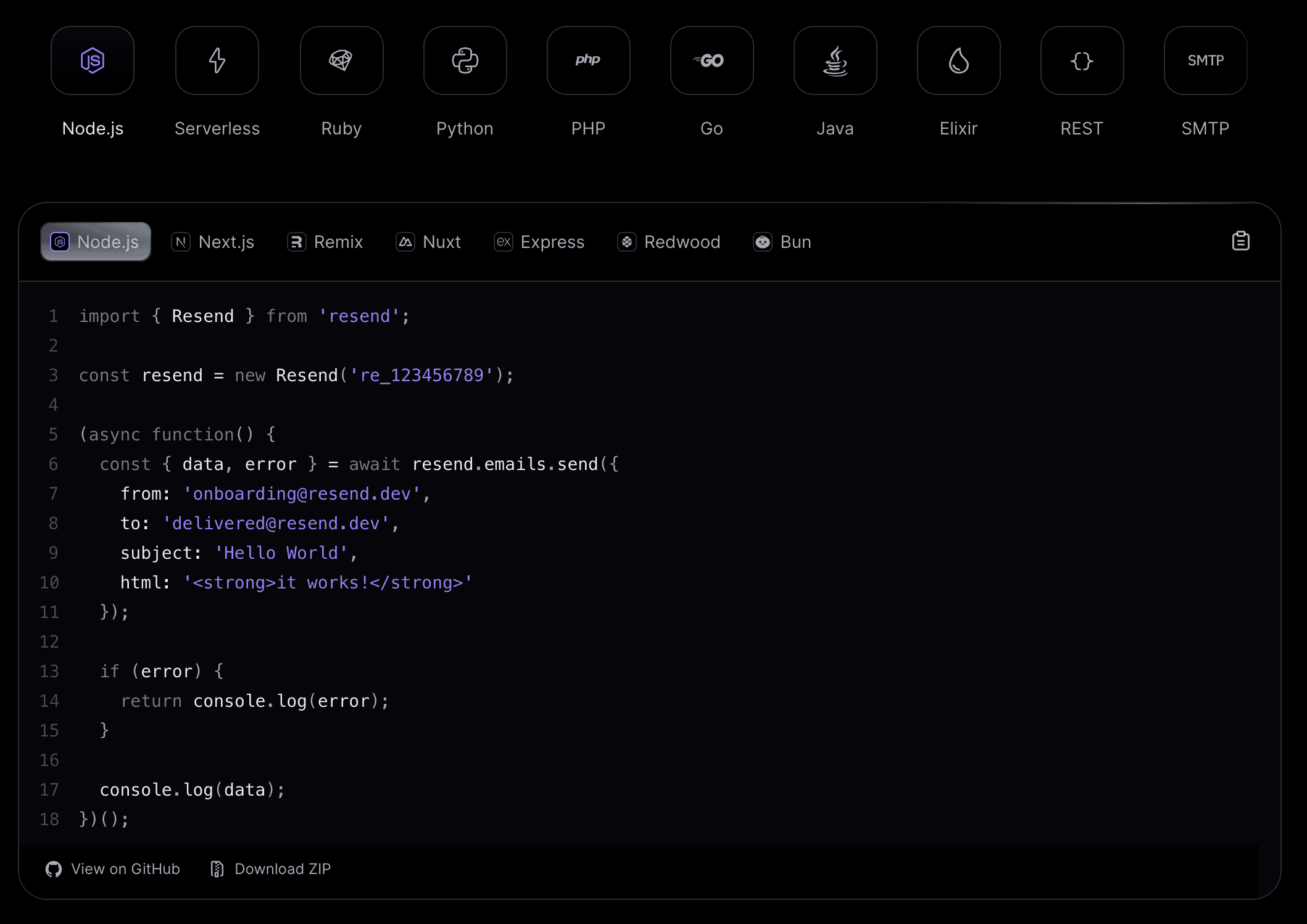Click the 're_123456789' API key string
This screenshot has height=924, width=1307.
(x=421, y=376)
